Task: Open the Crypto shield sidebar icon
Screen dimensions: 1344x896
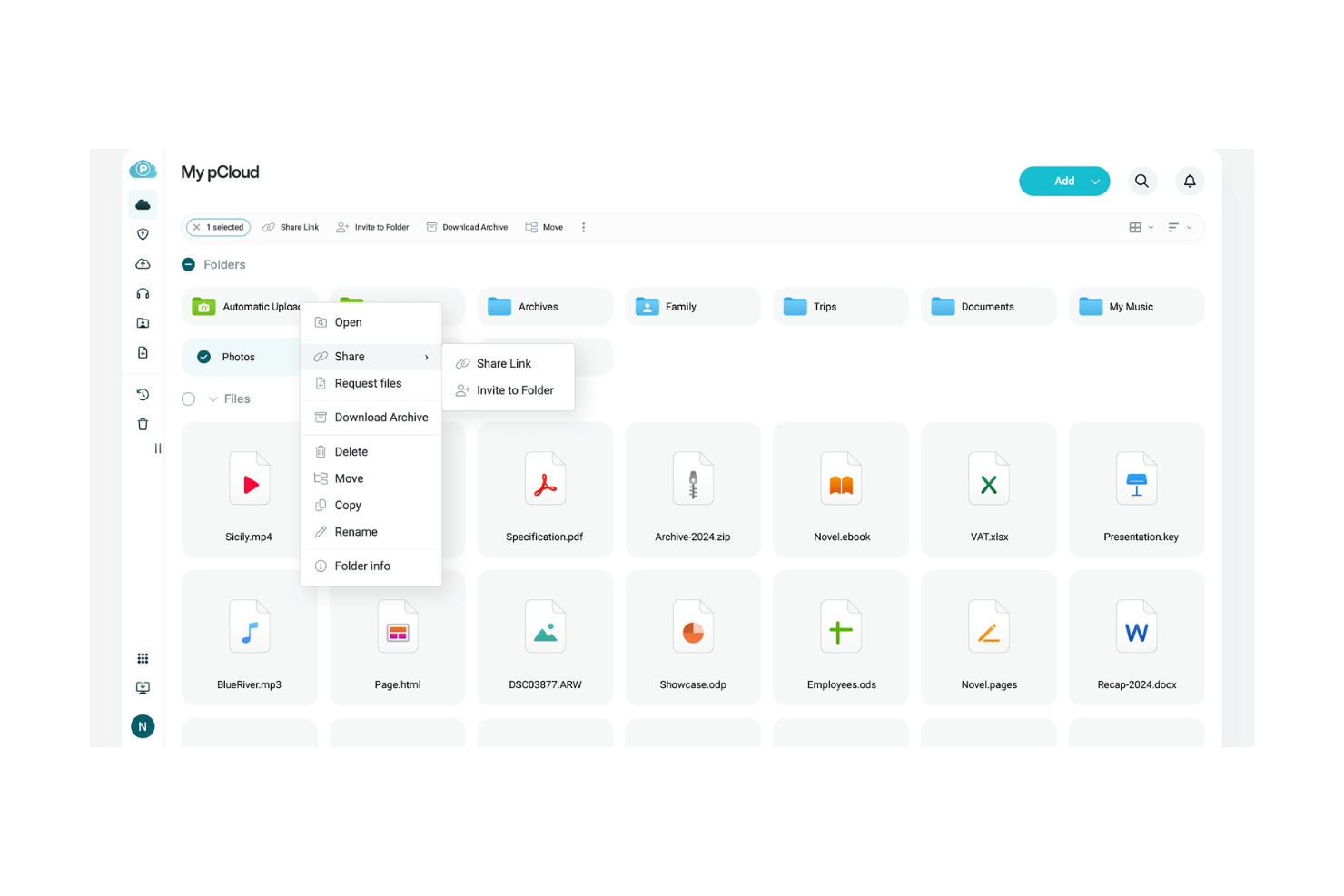Action: click(x=143, y=234)
